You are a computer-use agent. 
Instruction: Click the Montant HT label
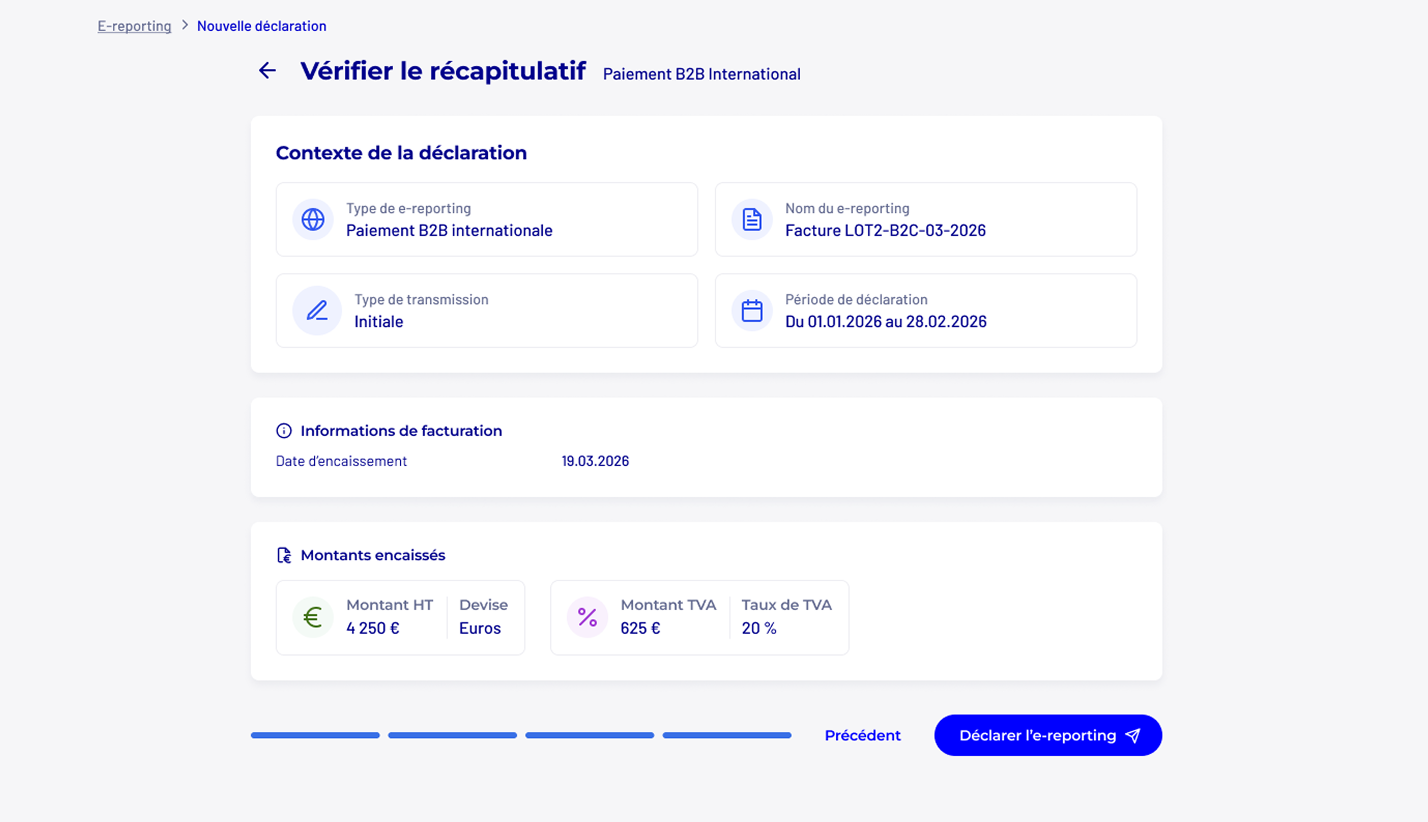click(x=389, y=605)
